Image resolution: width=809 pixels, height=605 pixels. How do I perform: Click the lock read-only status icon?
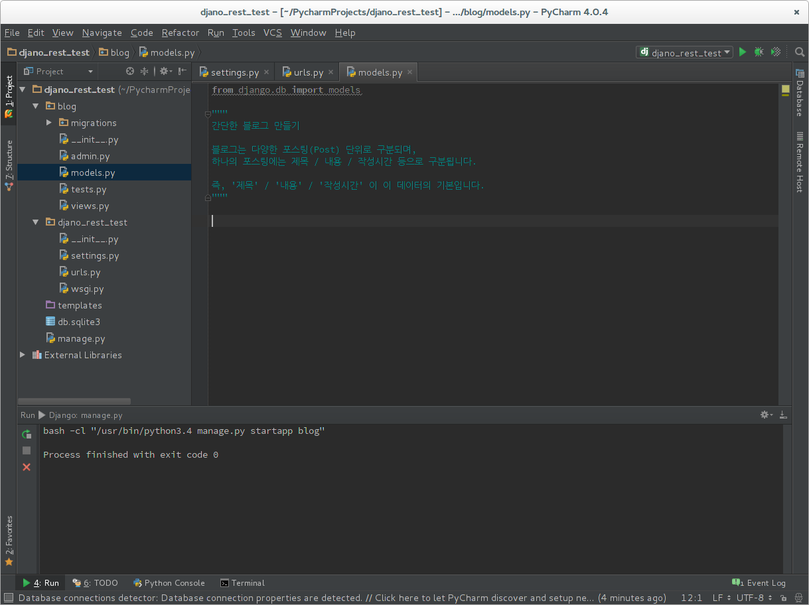783,598
